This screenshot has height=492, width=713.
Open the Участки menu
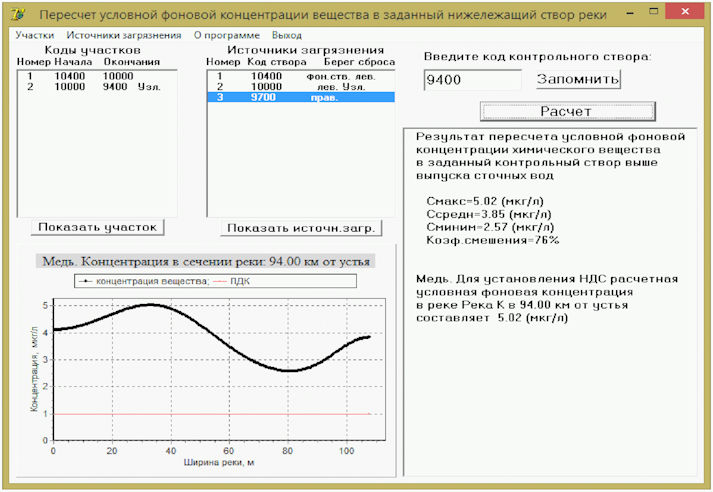[35, 35]
